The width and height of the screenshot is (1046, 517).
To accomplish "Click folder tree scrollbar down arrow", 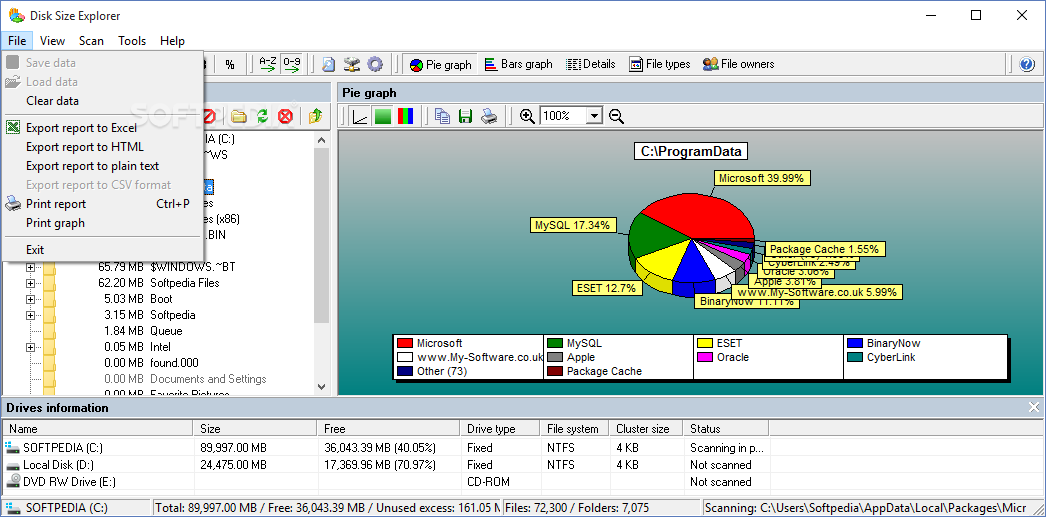I will (x=322, y=386).
